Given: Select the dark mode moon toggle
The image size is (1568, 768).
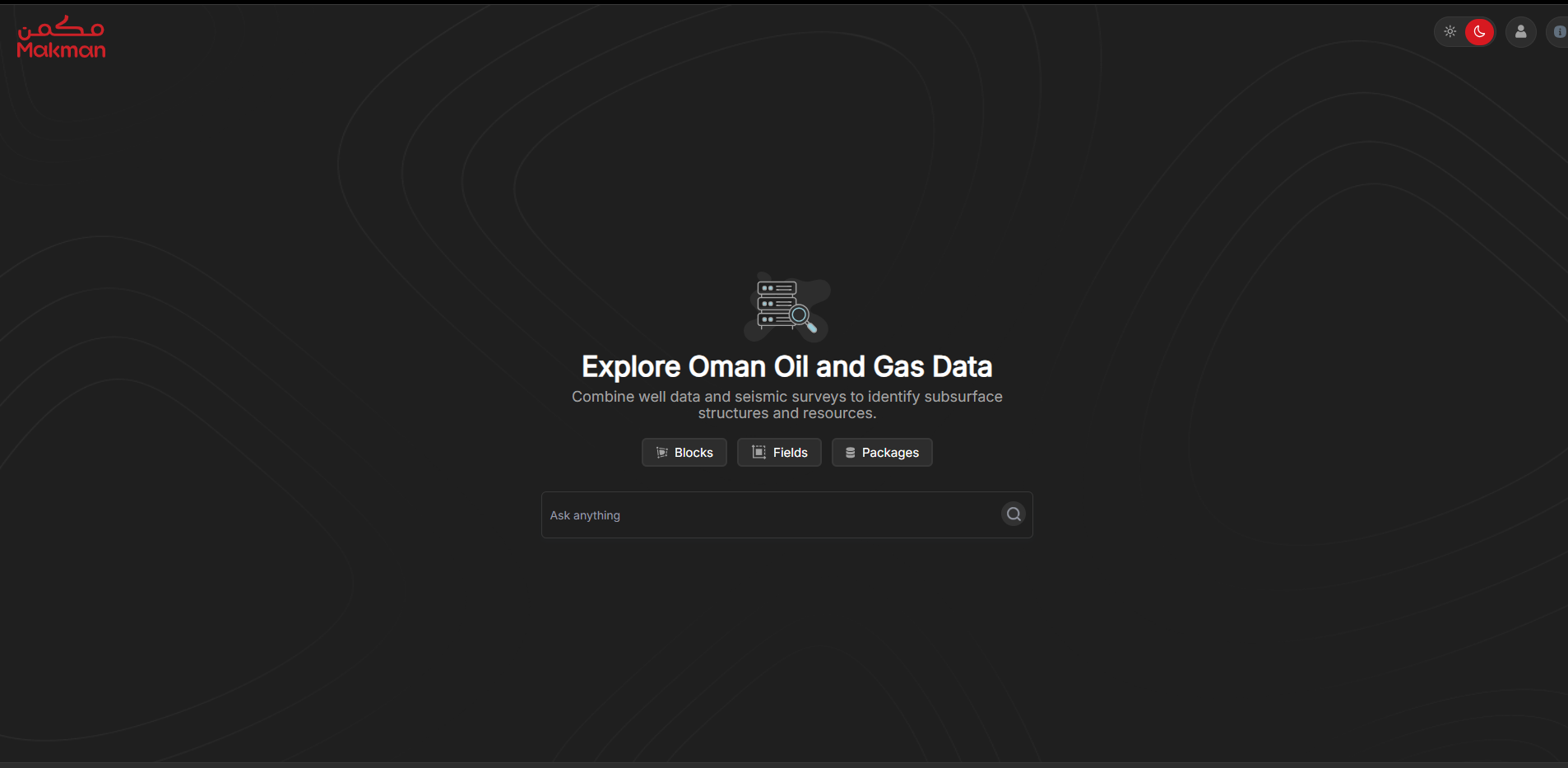Looking at the screenshot, I should (x=1479, y=32).
